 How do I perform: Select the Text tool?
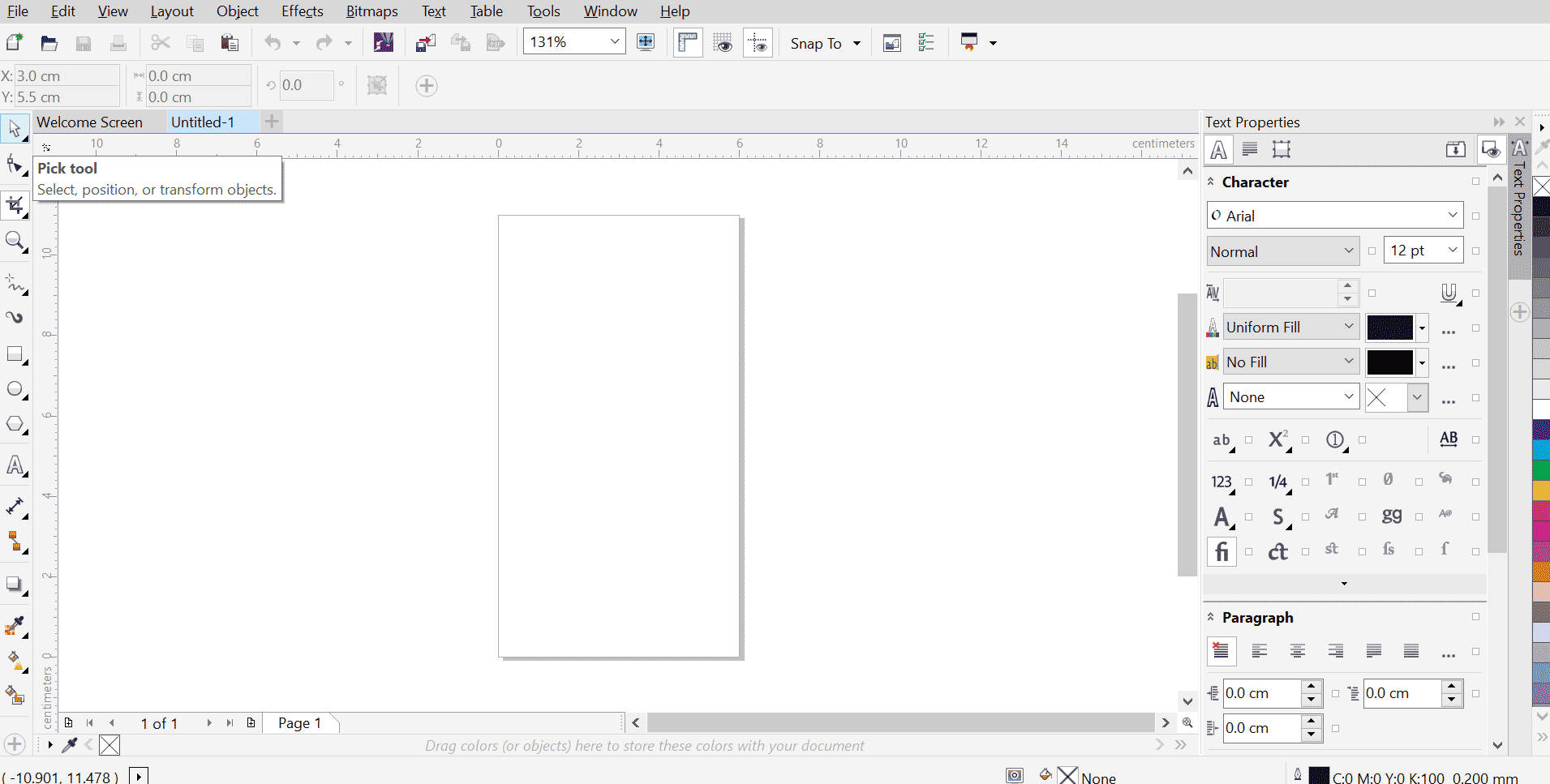pos(15,465)
